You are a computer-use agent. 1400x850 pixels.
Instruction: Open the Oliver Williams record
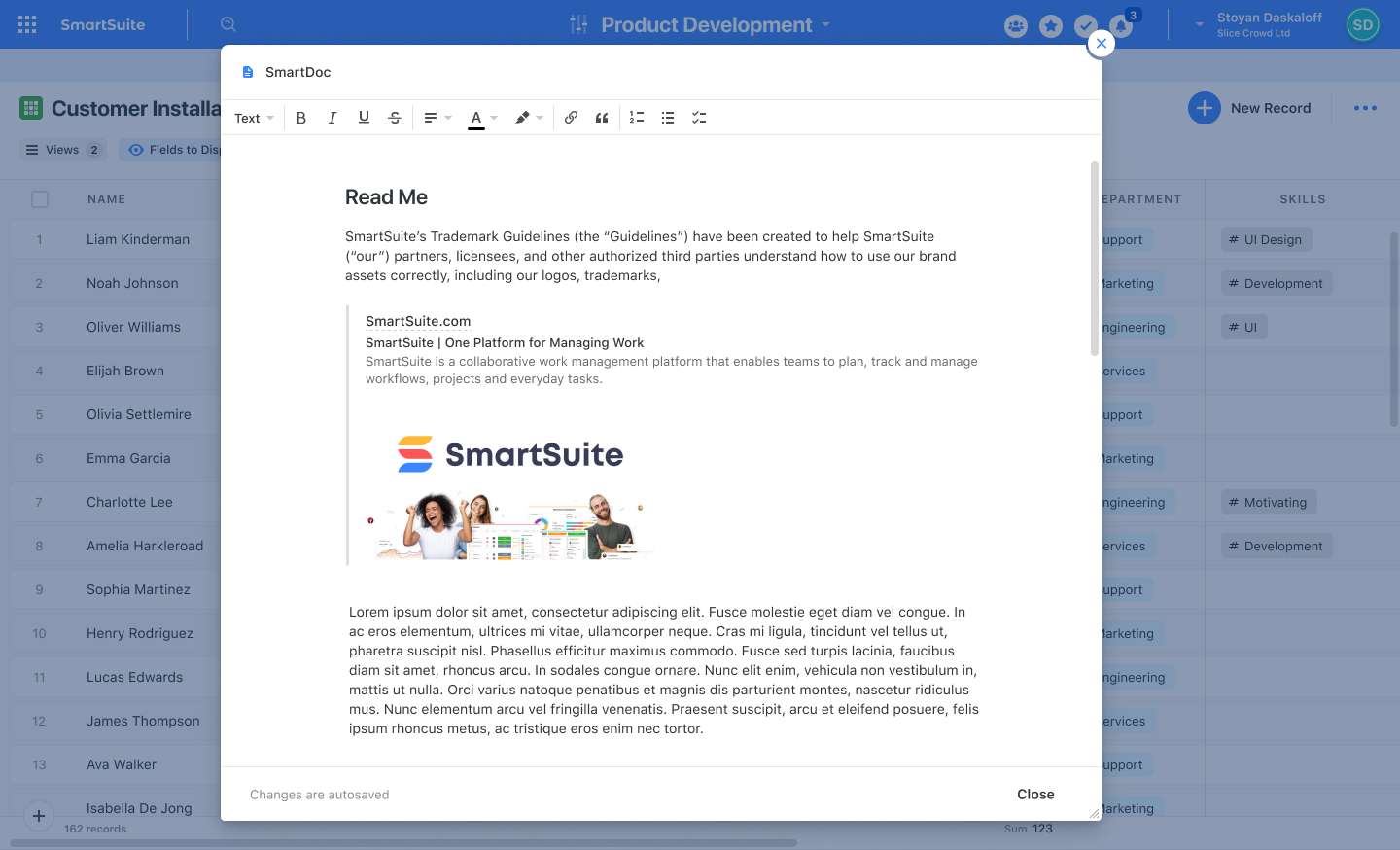(x=133, y=327)
